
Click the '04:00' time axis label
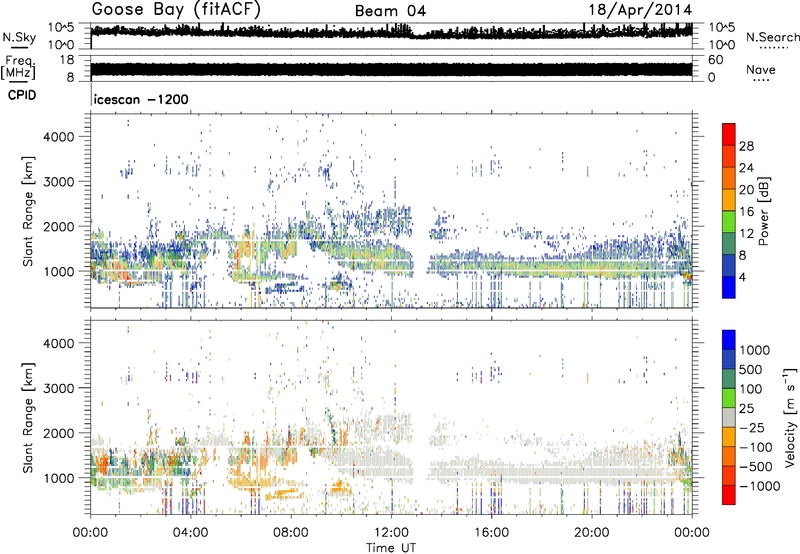click(x=190, y=533)
